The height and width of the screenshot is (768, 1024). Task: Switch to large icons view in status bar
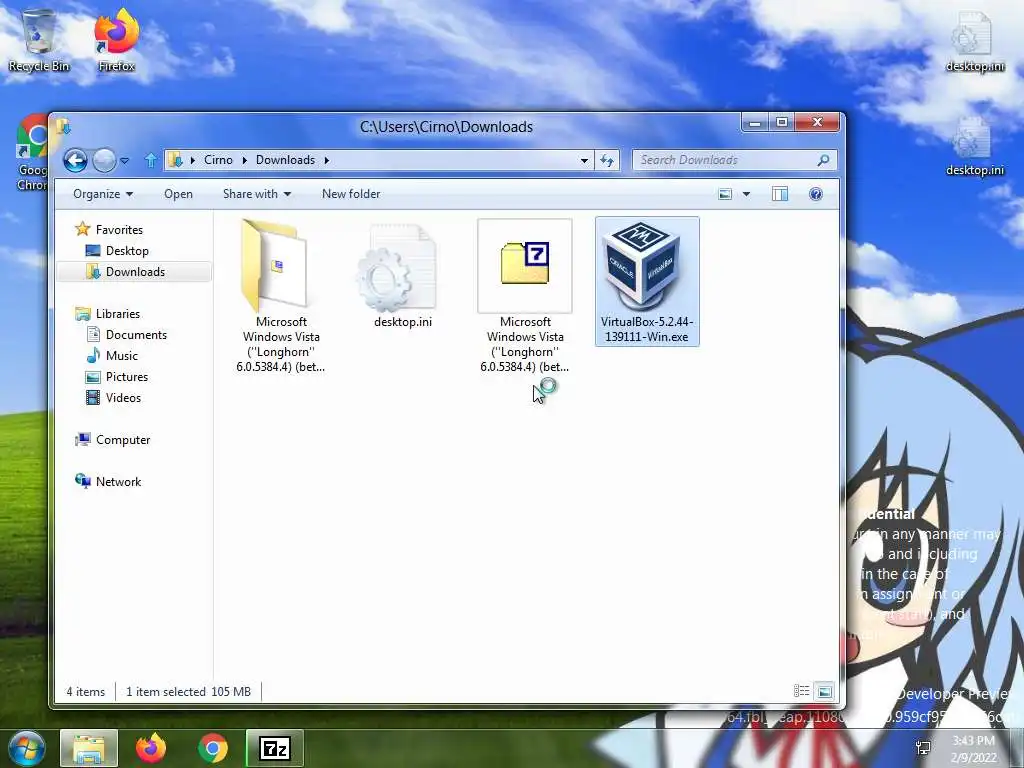point(825,691)
